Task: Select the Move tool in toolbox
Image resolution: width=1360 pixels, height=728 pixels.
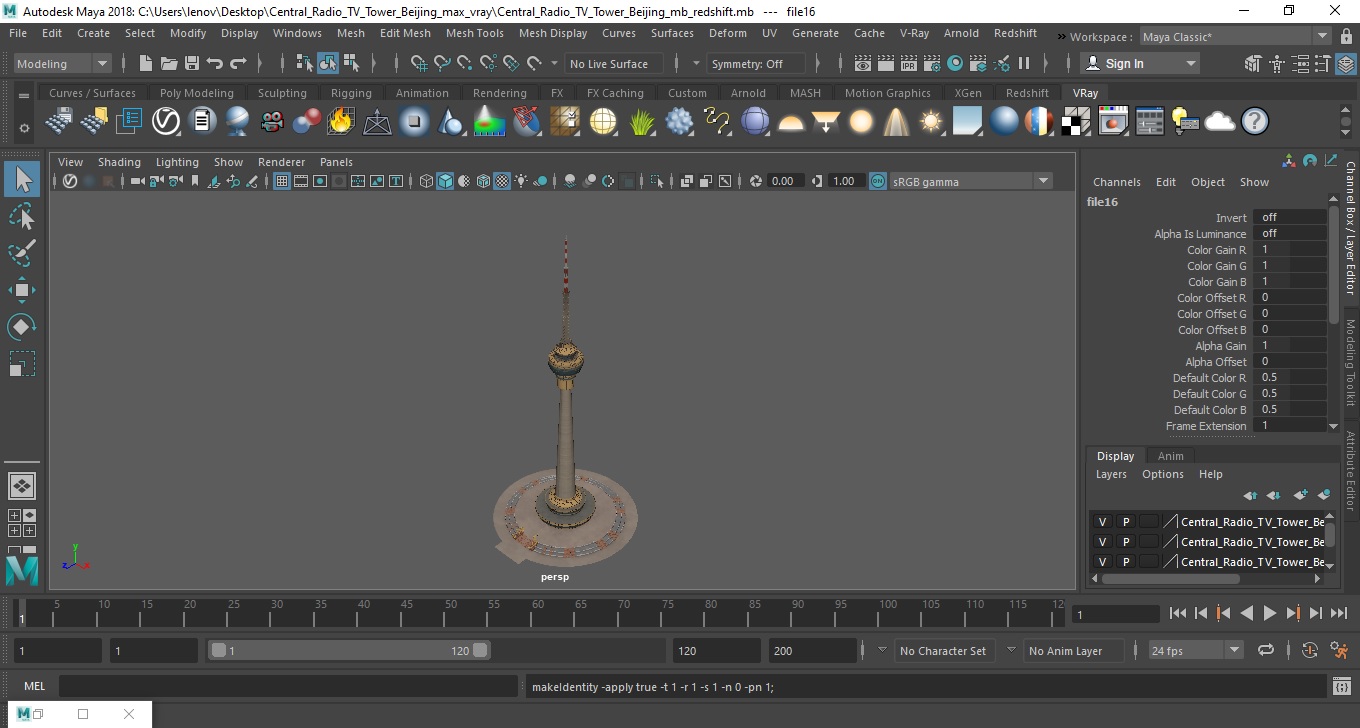Action: click(x=22, y=290)
